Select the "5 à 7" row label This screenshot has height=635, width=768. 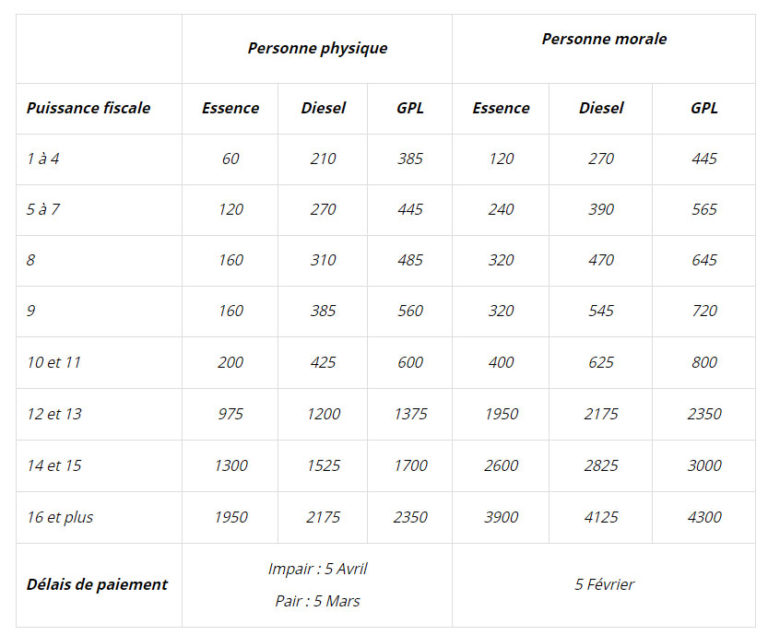click(x=44, y=210)
